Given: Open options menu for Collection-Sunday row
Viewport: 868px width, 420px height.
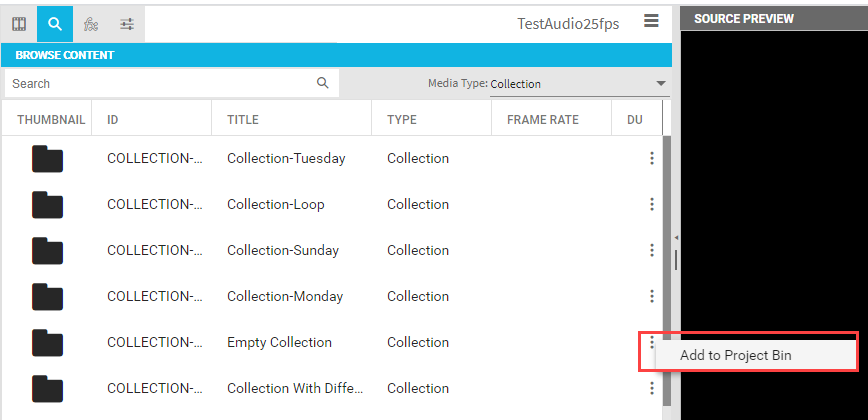Looking at the screenshot, I should pyautogui.click(x=652, y=250).
